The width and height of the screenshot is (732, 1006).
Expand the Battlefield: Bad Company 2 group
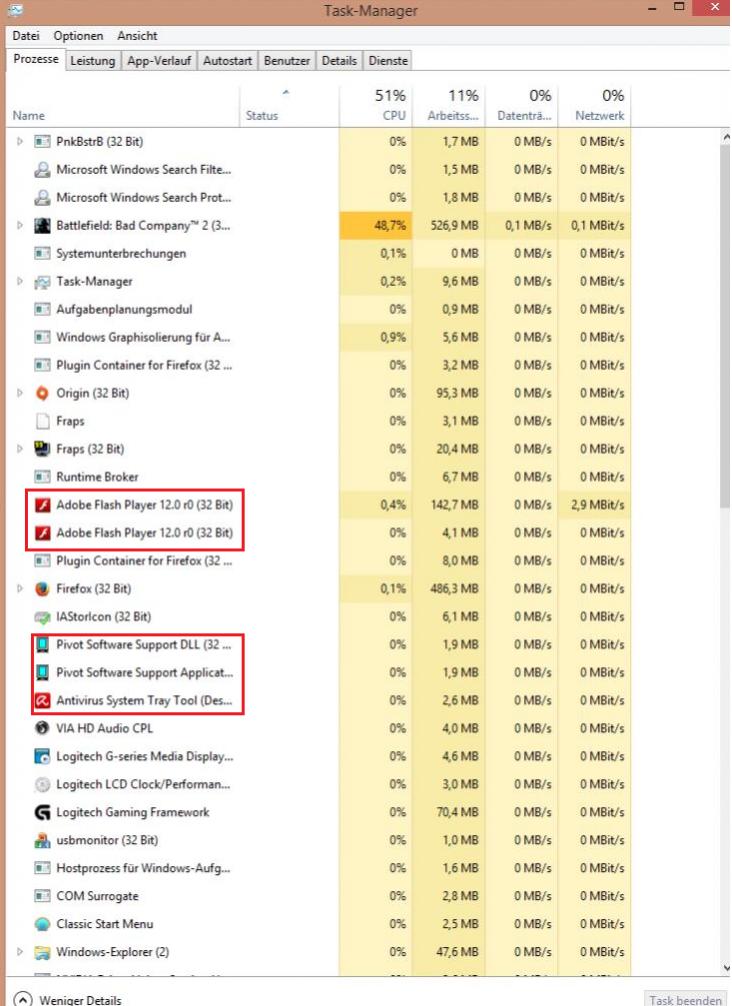[20, 225]
